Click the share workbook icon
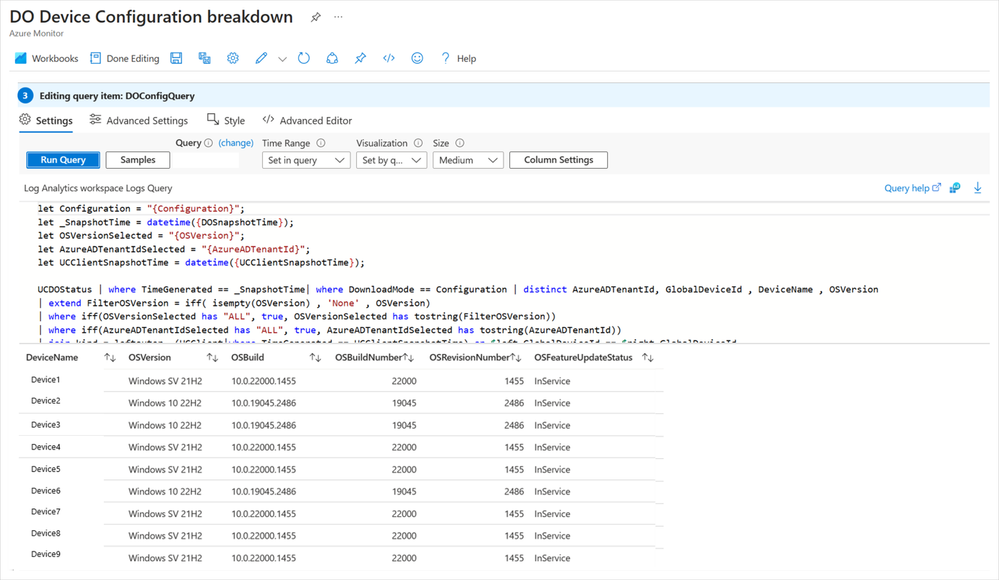999x580 pixels. (332, 59)
